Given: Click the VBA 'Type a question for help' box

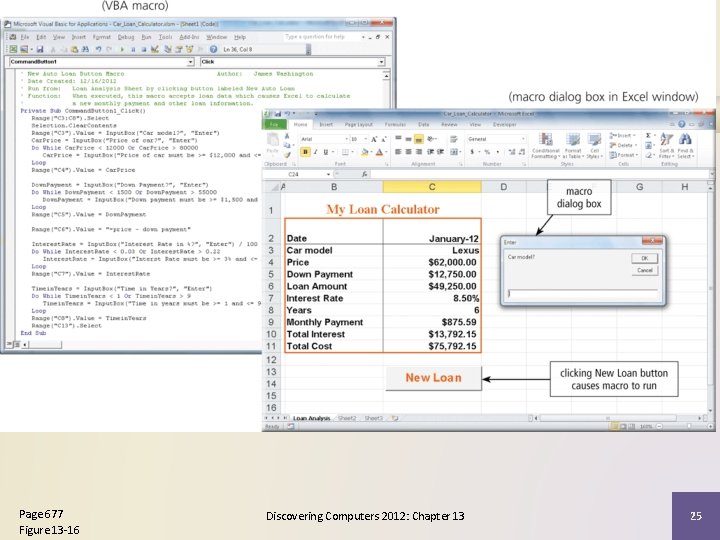Looking at the screenshot, I should (319, 37).
